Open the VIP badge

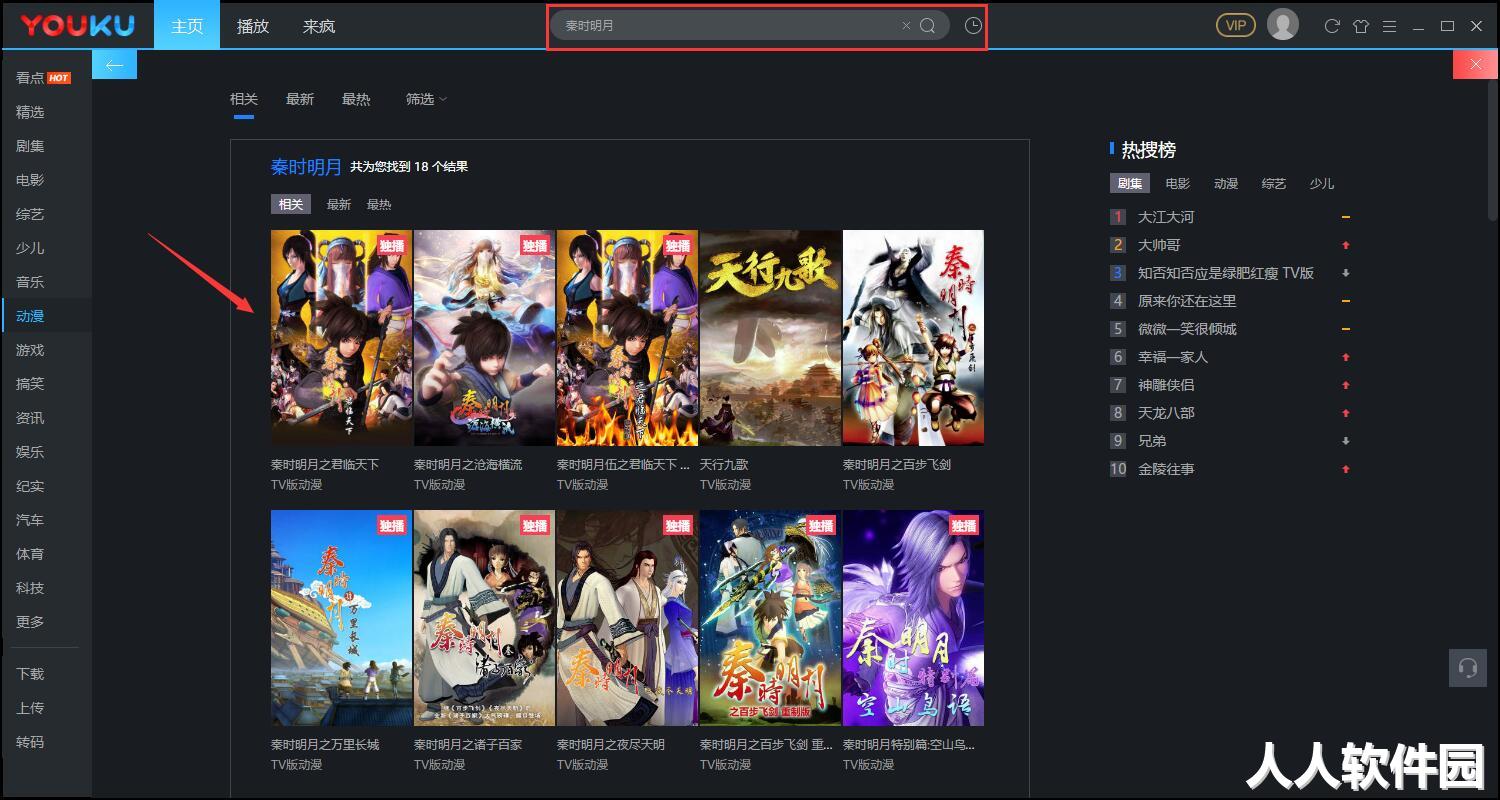(1236, 25)
